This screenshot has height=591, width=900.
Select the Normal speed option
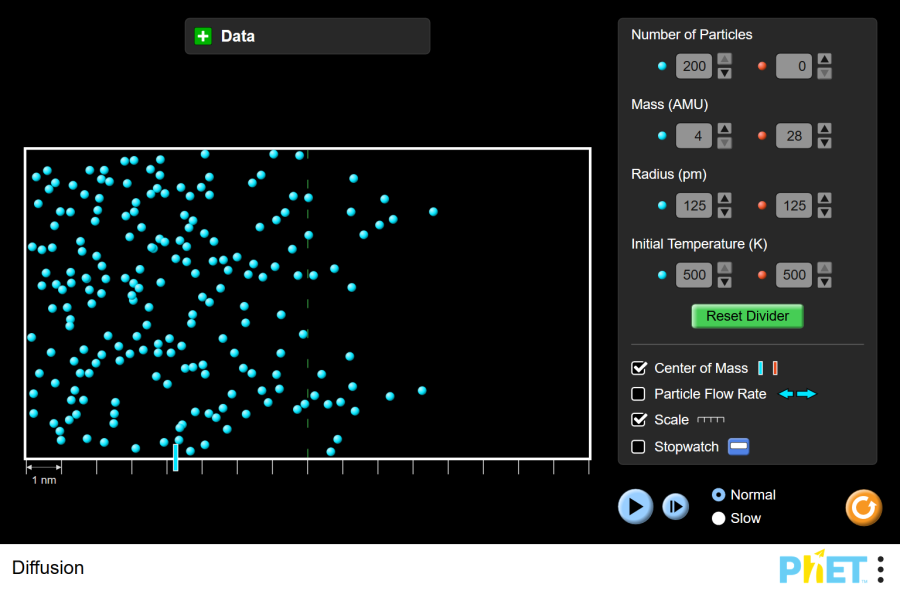click(x=718, y=495)
